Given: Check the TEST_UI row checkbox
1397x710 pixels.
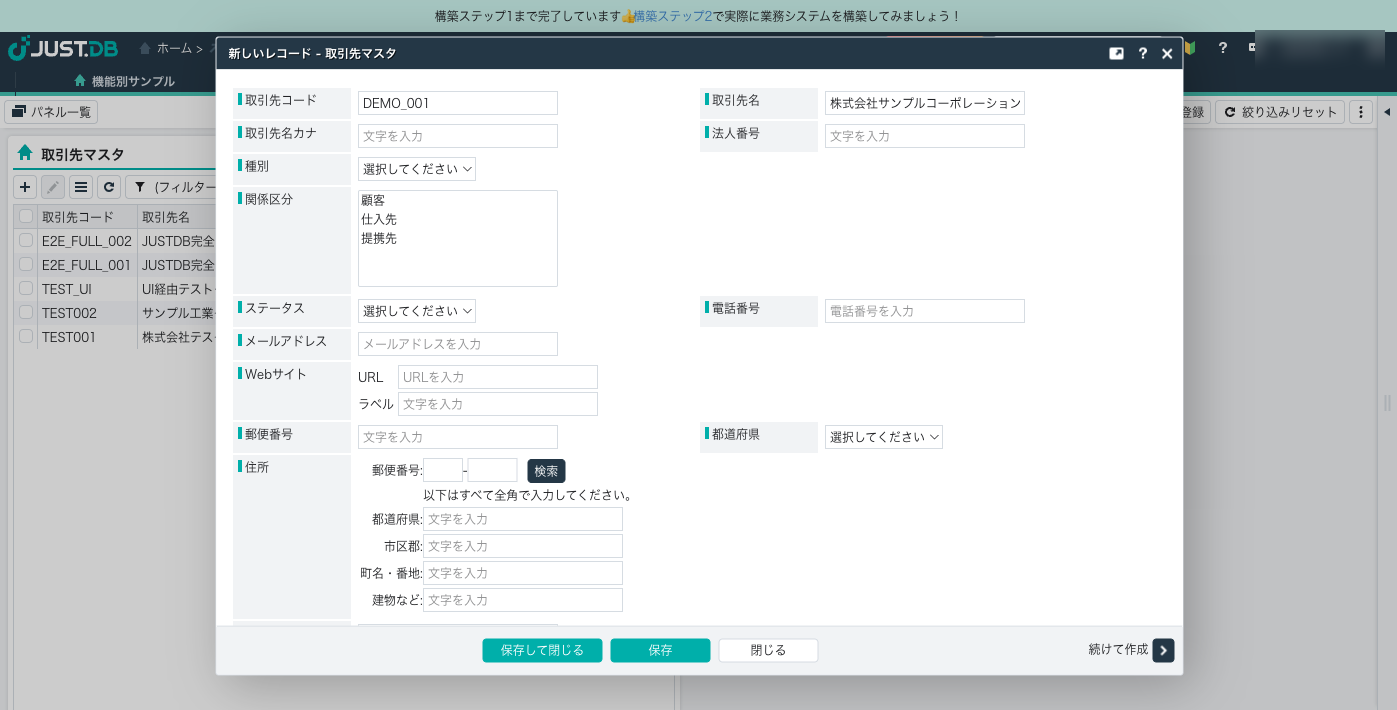Looking at the screenshot, I should 25,289.
